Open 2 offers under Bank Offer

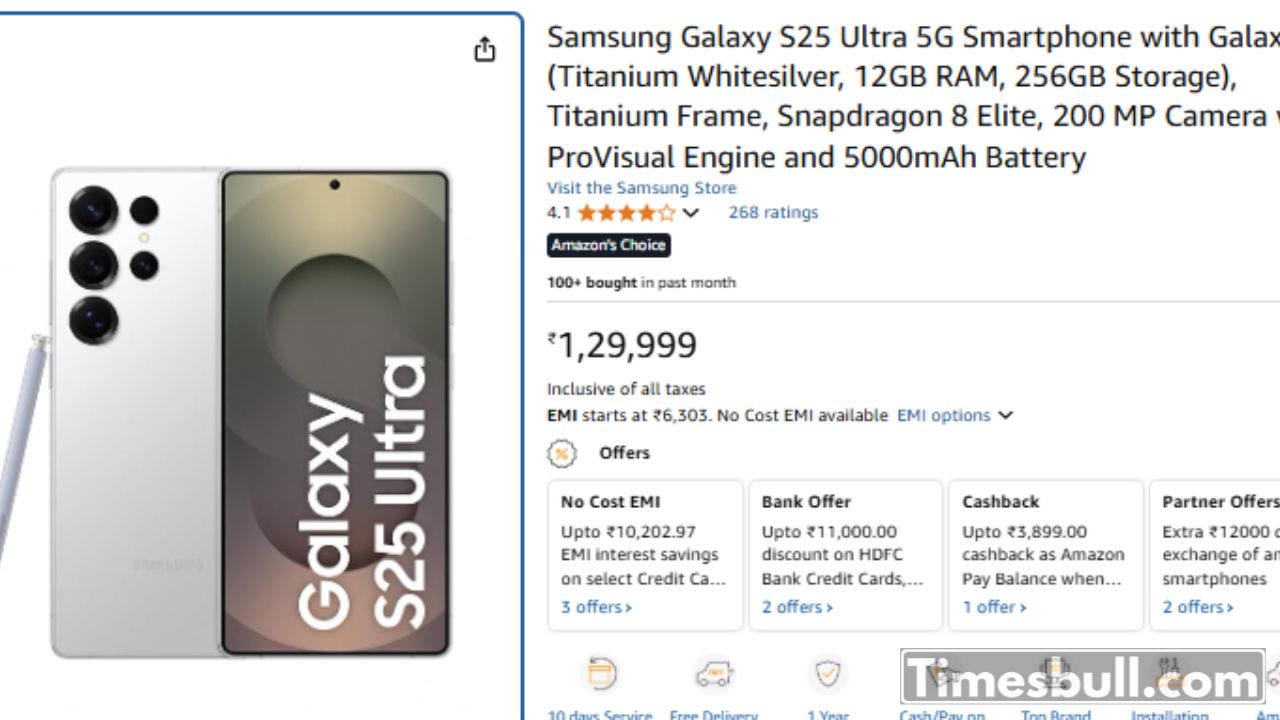797,607
